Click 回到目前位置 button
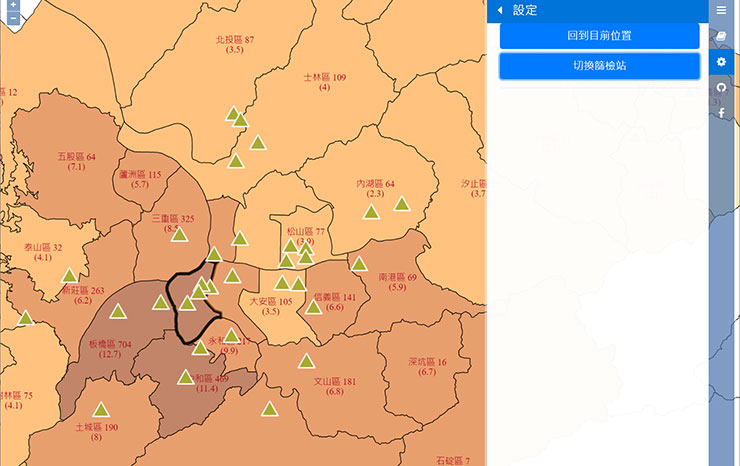Viewport: 740px width, 466px height. [x=599, y=35]
